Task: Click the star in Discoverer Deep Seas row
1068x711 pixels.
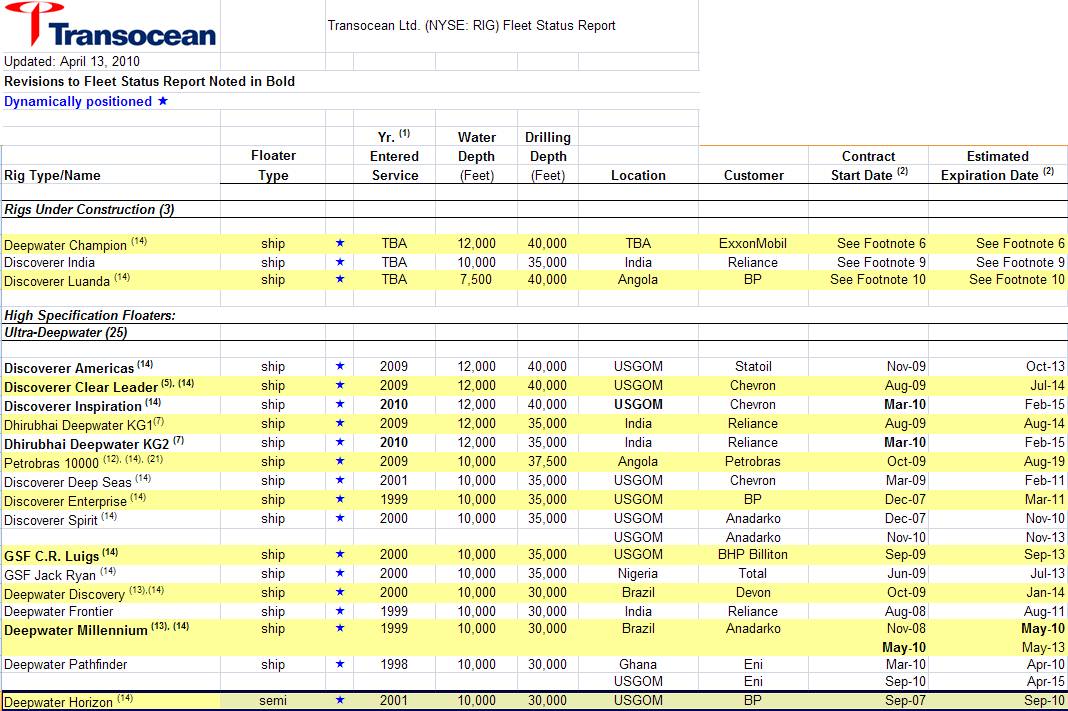Action: point(340,480)
